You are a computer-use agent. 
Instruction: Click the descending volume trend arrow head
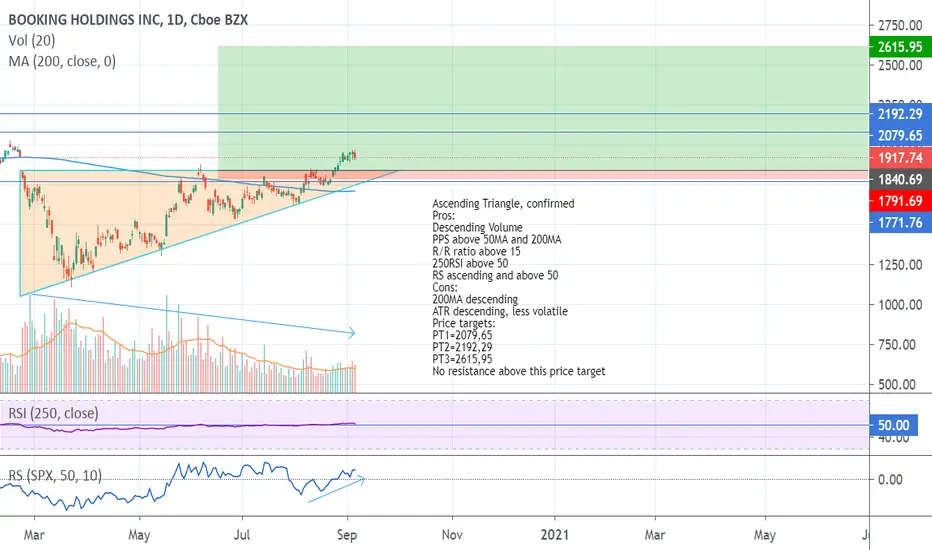pos(351,333)
